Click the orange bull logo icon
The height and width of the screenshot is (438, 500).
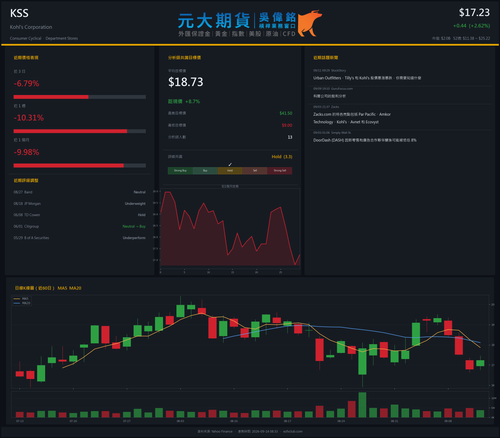tap(310, 23)
